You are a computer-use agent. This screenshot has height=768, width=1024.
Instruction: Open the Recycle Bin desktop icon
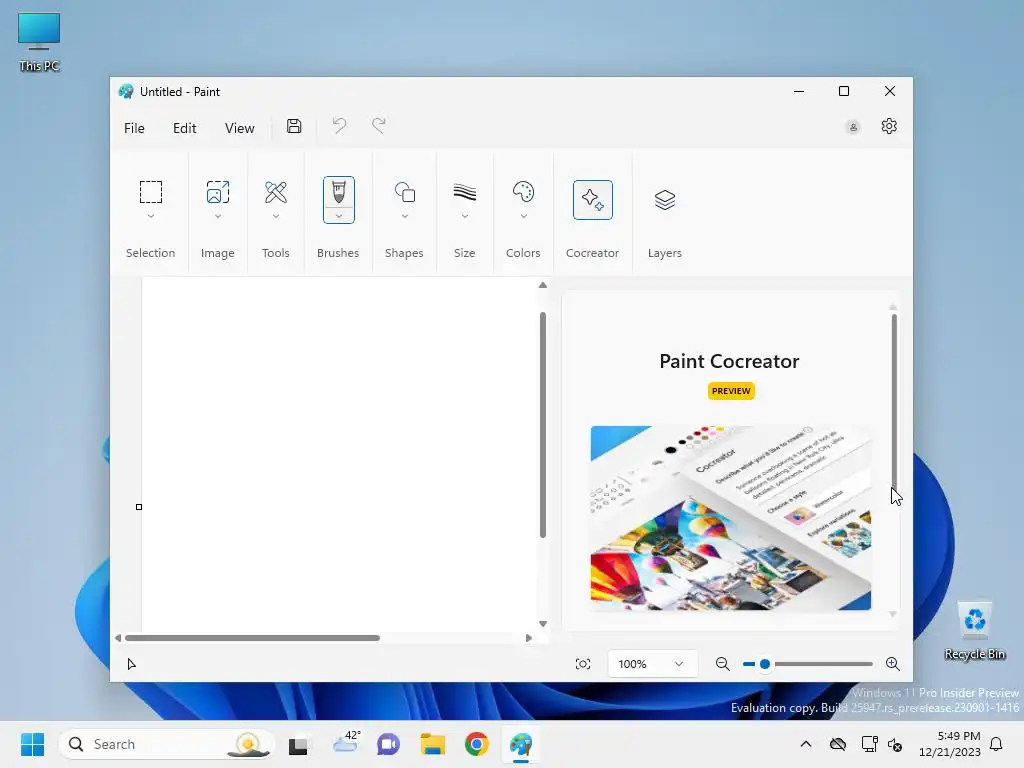click(974, 630)
